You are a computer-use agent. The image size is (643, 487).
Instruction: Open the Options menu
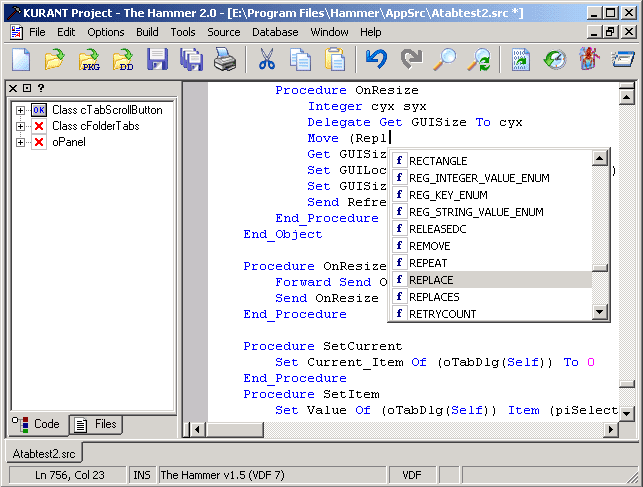pos(105,32)
